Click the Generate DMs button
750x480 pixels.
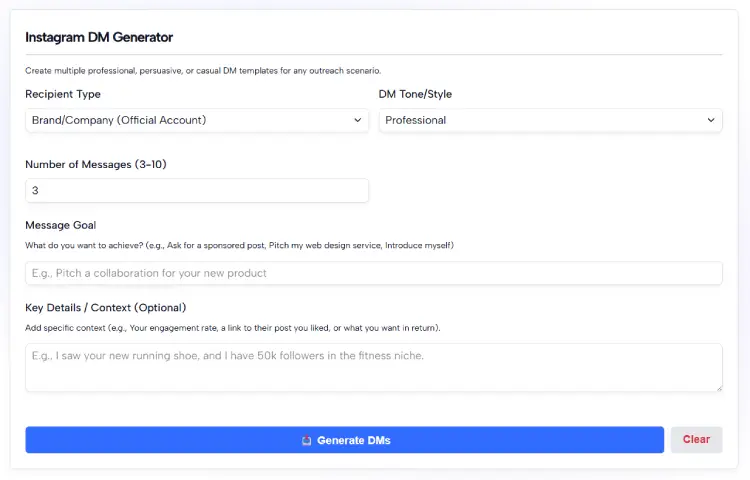coord(344,440)
